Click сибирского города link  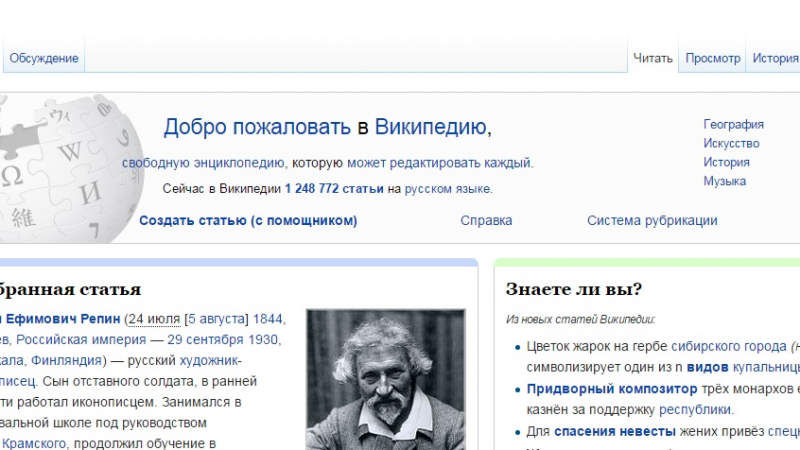[x=729, y=346]
